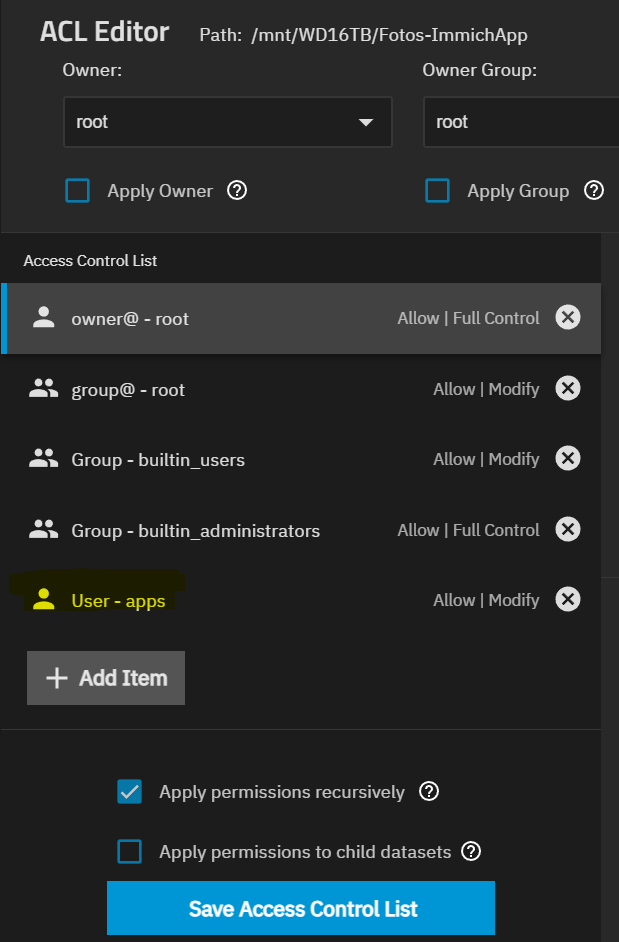Open the Owner dropdown set to root
The width and height of the screenshot is (619, 942).
pos(227,122)
